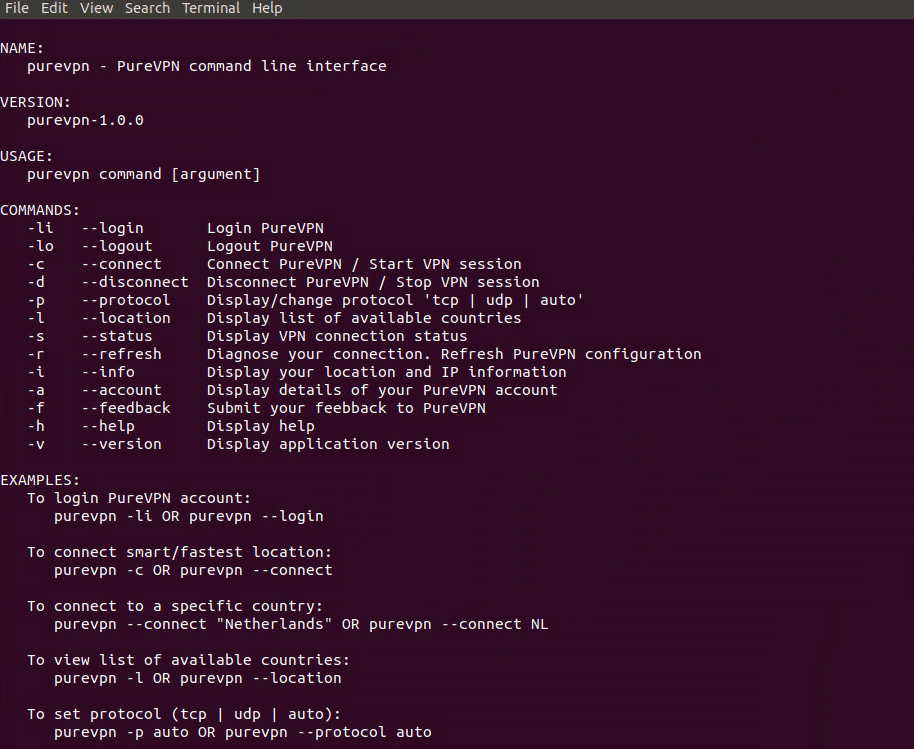Viewport: 914px width, 749px height.
Task: Click the 'USAGE:' heading text
Action: [x=26, y=157]
